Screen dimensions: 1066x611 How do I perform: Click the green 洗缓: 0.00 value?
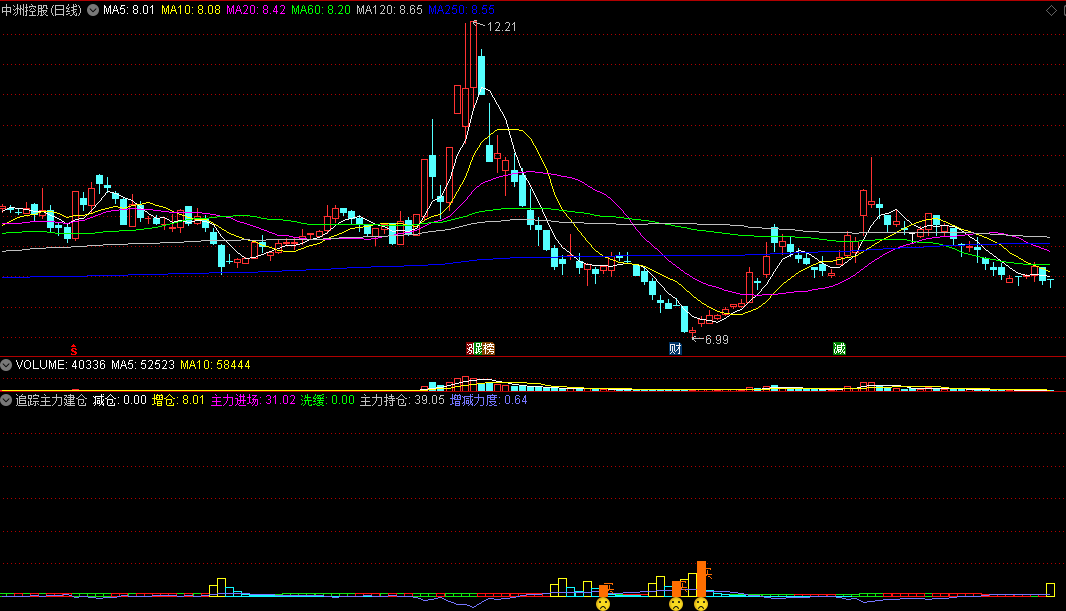[x=328, y=400]
